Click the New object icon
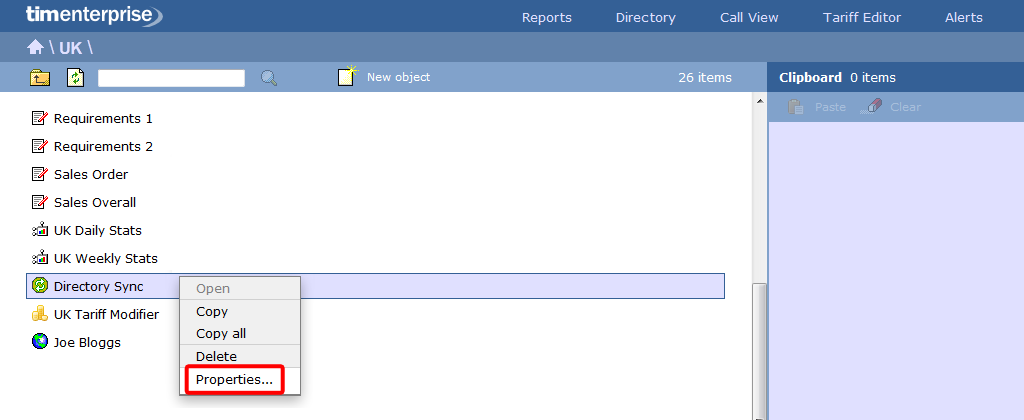This screenshot has width=1024, height=420. 347,77
